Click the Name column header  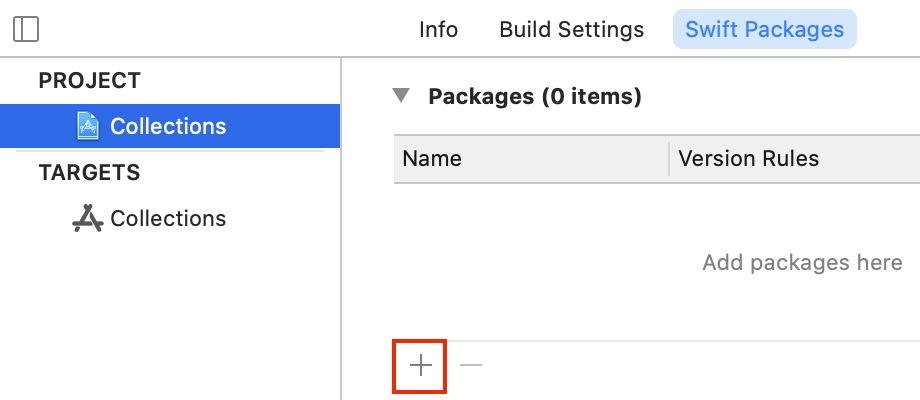click(432, 158)
